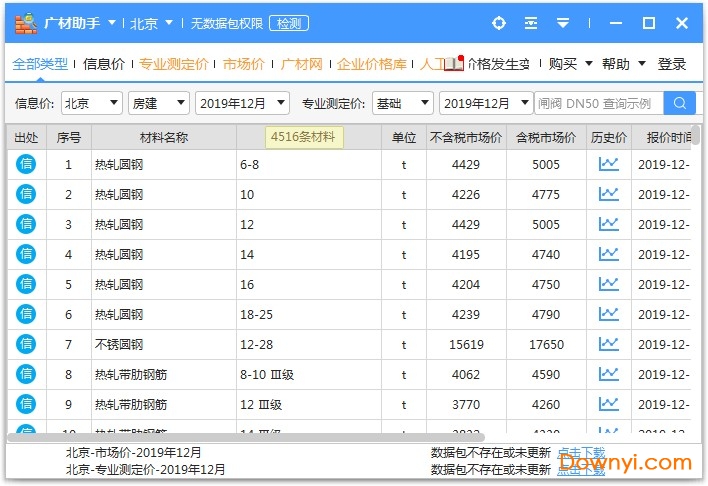Viewport: 708px width, 486px height.
Task: Open the 帮助 menu
Action: pos(623,64)
